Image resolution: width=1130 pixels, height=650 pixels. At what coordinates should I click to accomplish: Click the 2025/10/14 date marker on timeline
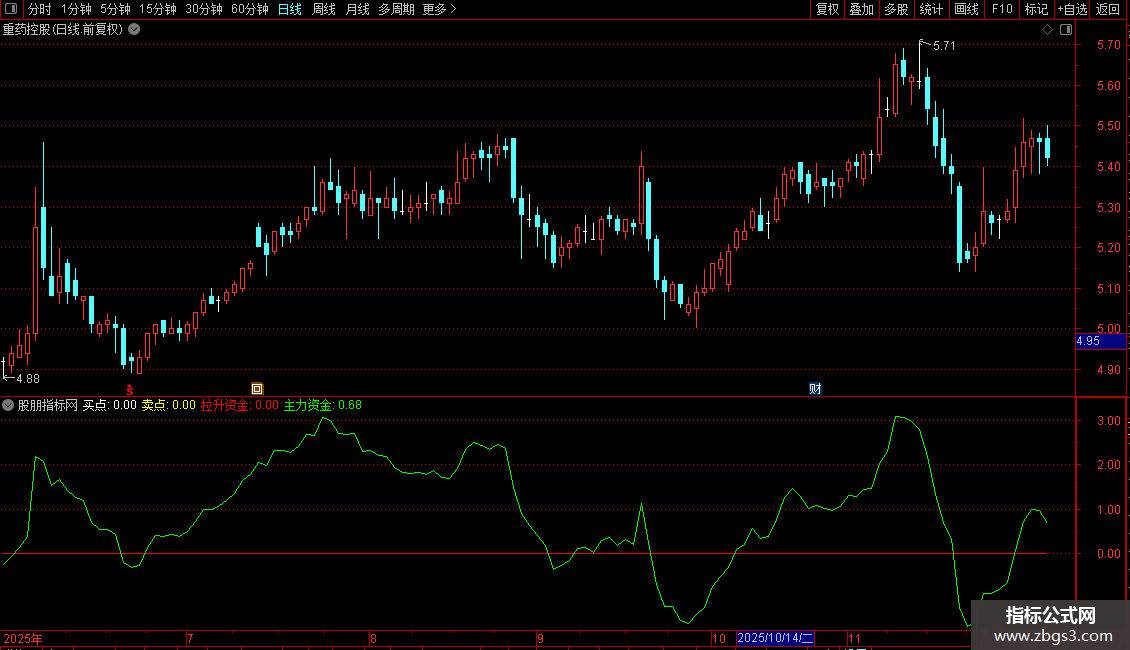(x=775, y=638)
